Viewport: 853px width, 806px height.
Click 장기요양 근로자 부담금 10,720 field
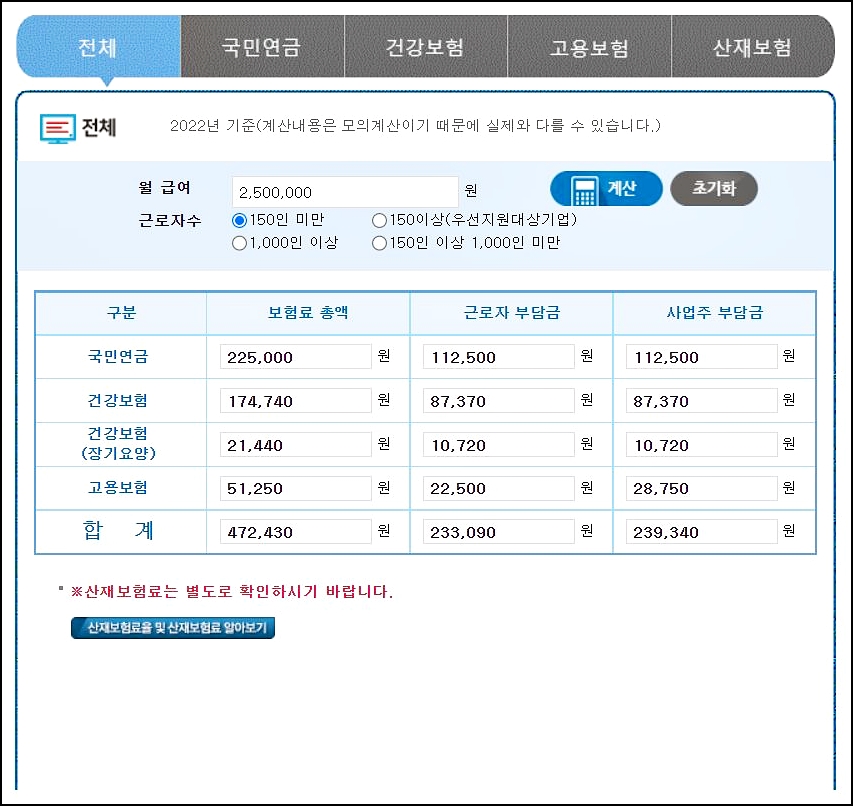pyautogui.click(x=498, y=445)
